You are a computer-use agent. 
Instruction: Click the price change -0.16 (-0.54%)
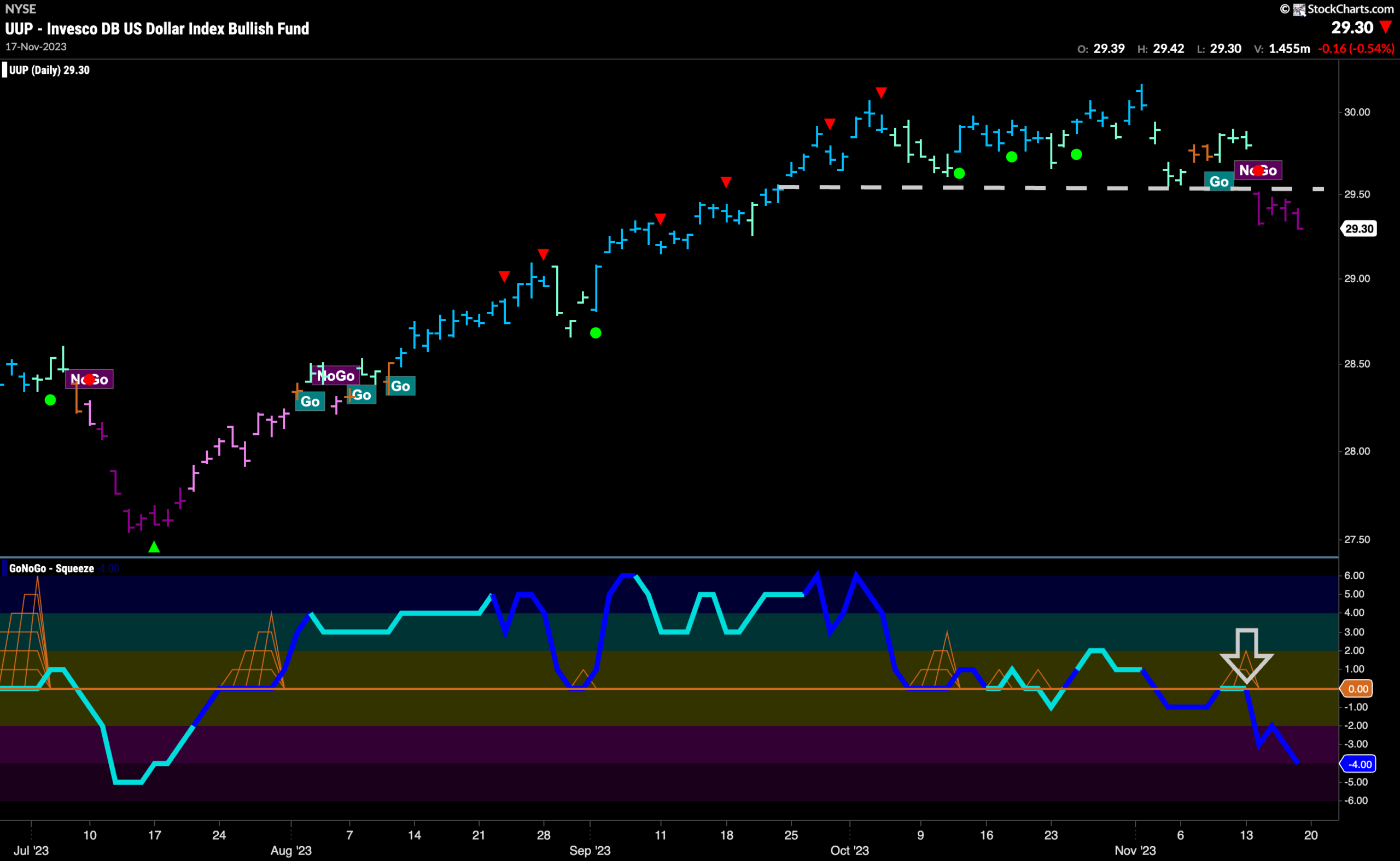pyautogui.click(x=1356, y=49)
